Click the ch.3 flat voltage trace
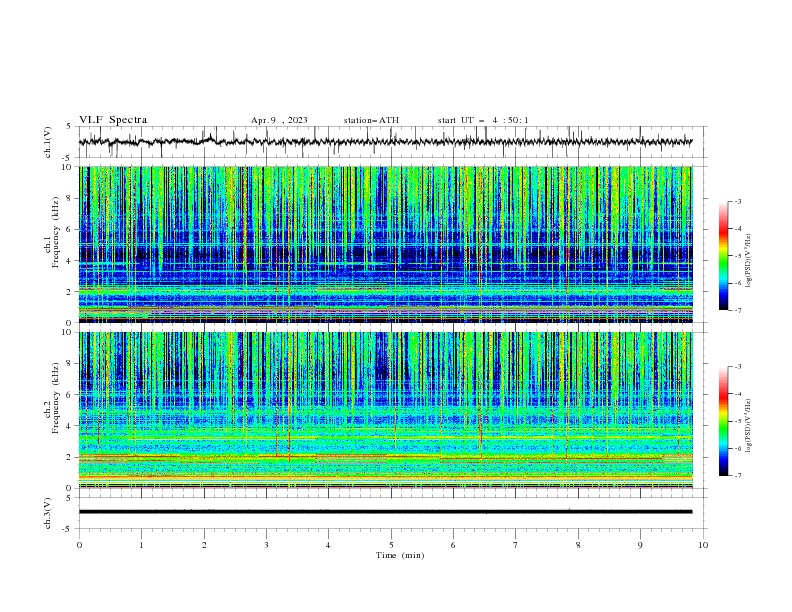This screenshot has width=792, height=612. [x=386, y=512]
